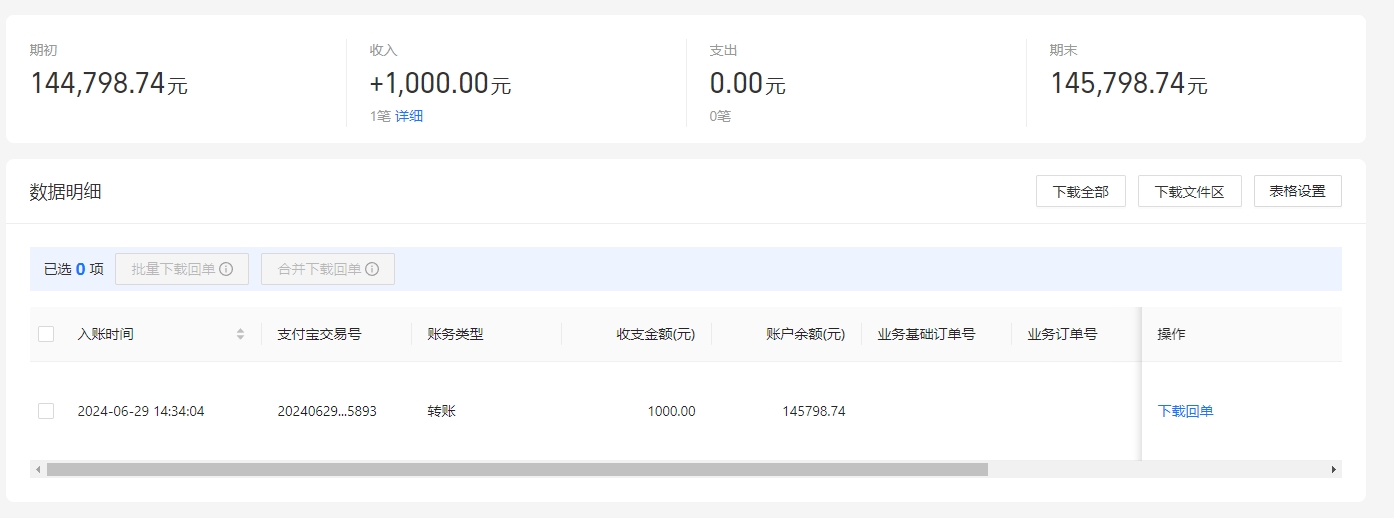Click the 支付宝交易号 column header
Viewport: 1394px width, 518px height.
pos(319,334)
